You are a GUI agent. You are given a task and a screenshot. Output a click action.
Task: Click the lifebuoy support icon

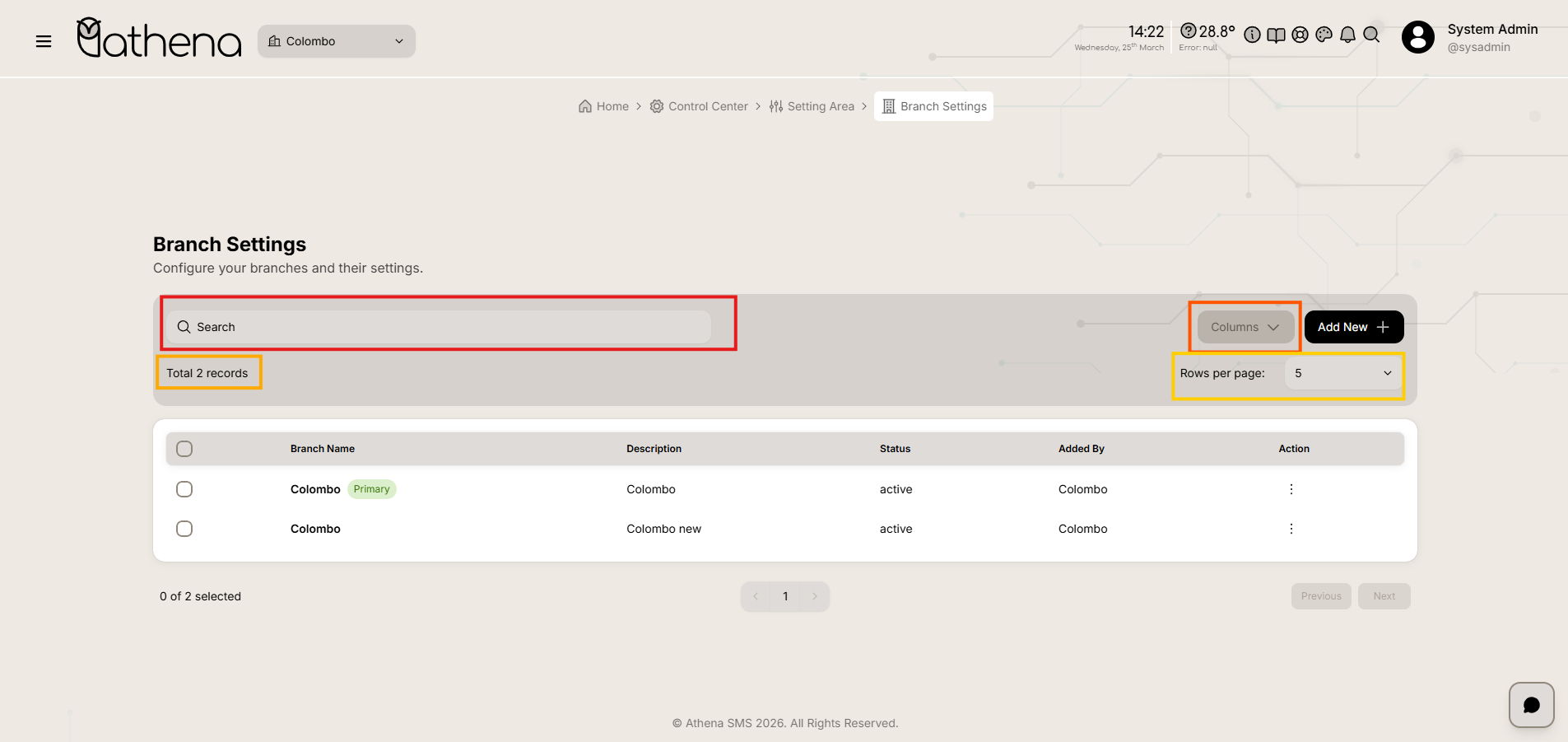[x=1300, y=35]
